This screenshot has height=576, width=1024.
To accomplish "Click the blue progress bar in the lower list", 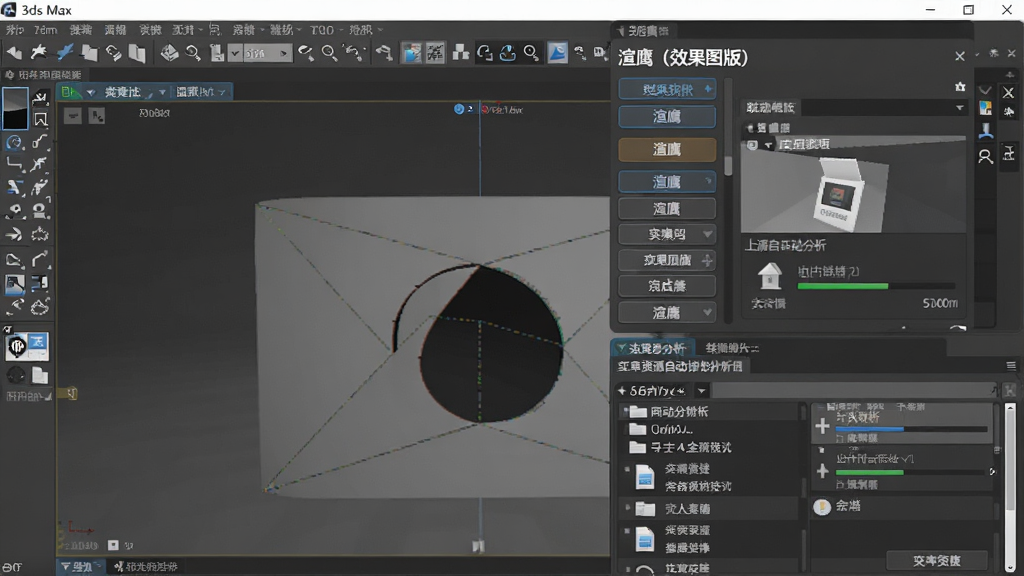I will (x=912, y=429).
